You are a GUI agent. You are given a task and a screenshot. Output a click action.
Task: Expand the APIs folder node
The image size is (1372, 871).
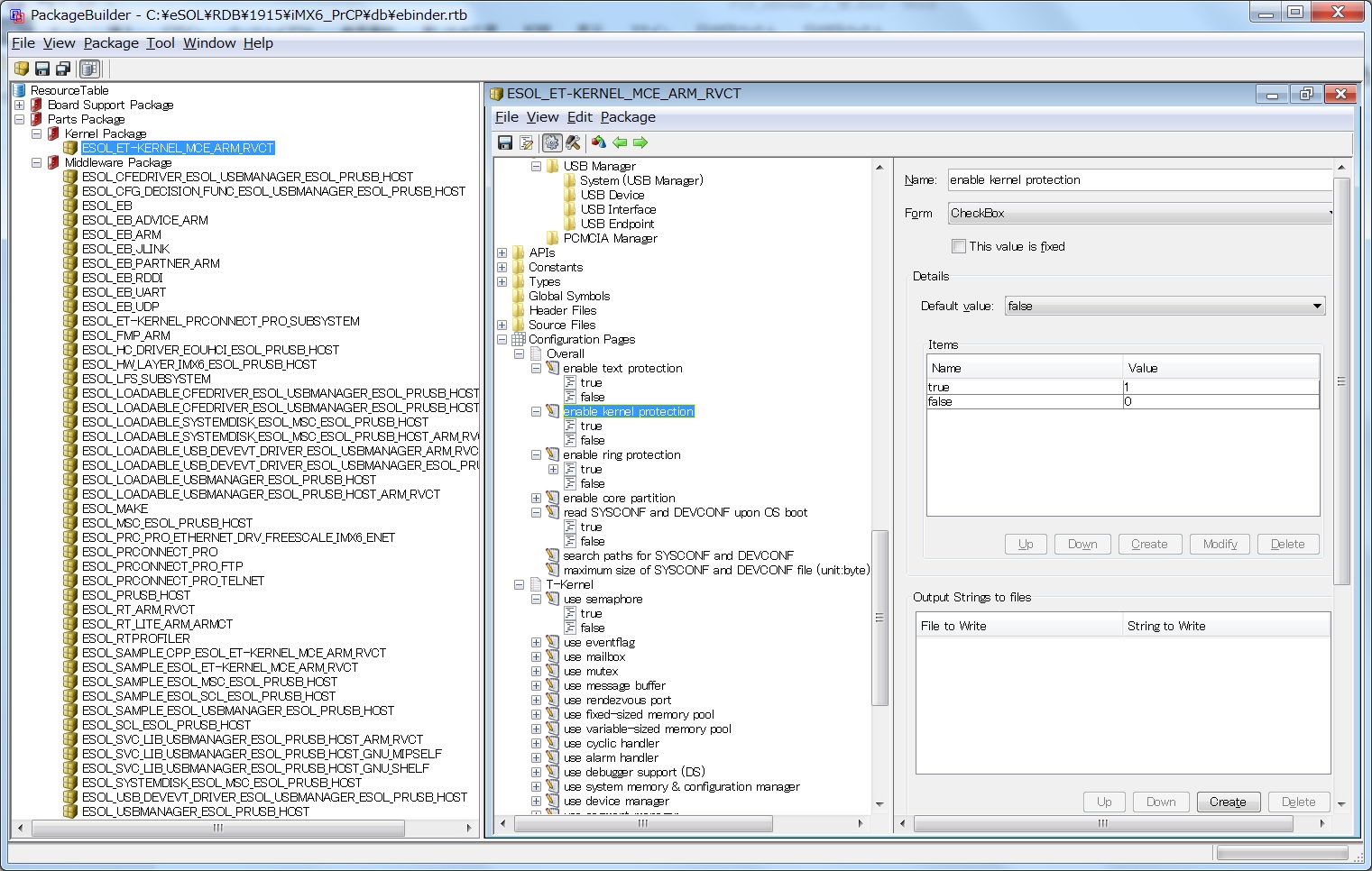click(x=502, y=252)
